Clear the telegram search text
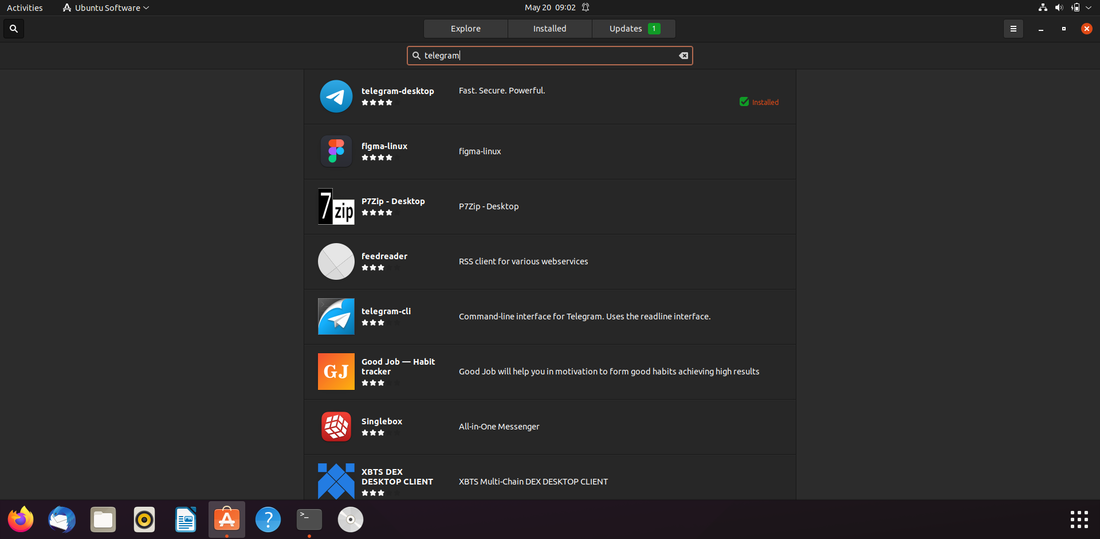Image resolution: width=1100 pixels, height=539 pixels. [x=683, y=55]
